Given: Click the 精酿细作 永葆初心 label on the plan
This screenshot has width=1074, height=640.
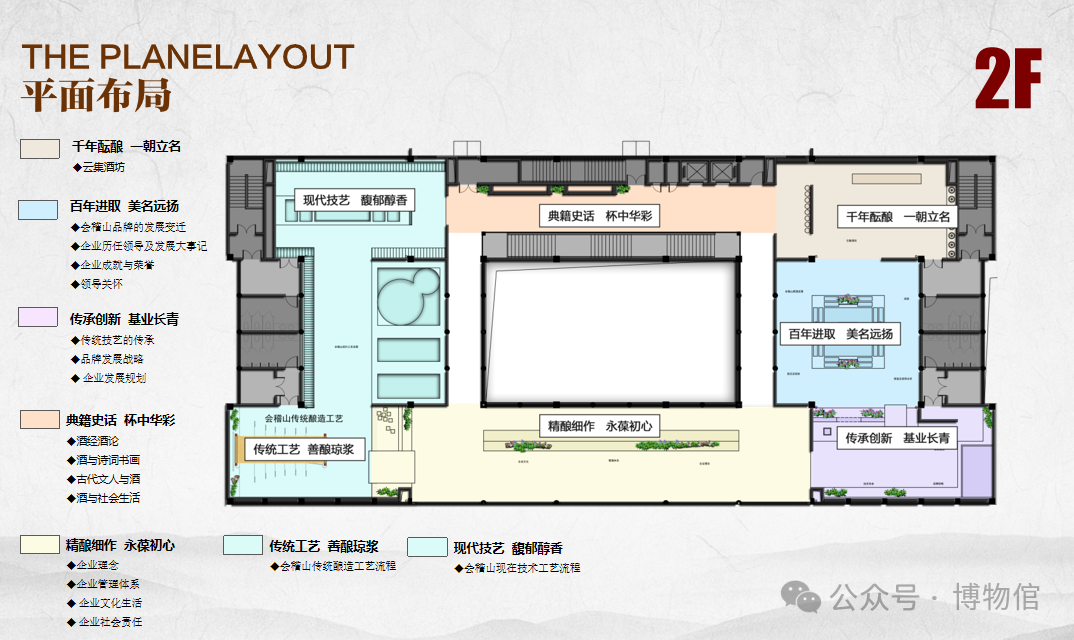Looking at the screenshot, I should point(599,426).
